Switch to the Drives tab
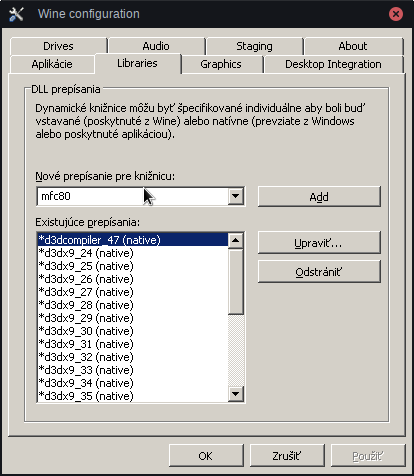This screenshot has height=476, width=414. pyautogui.click(x=58, y=46)
